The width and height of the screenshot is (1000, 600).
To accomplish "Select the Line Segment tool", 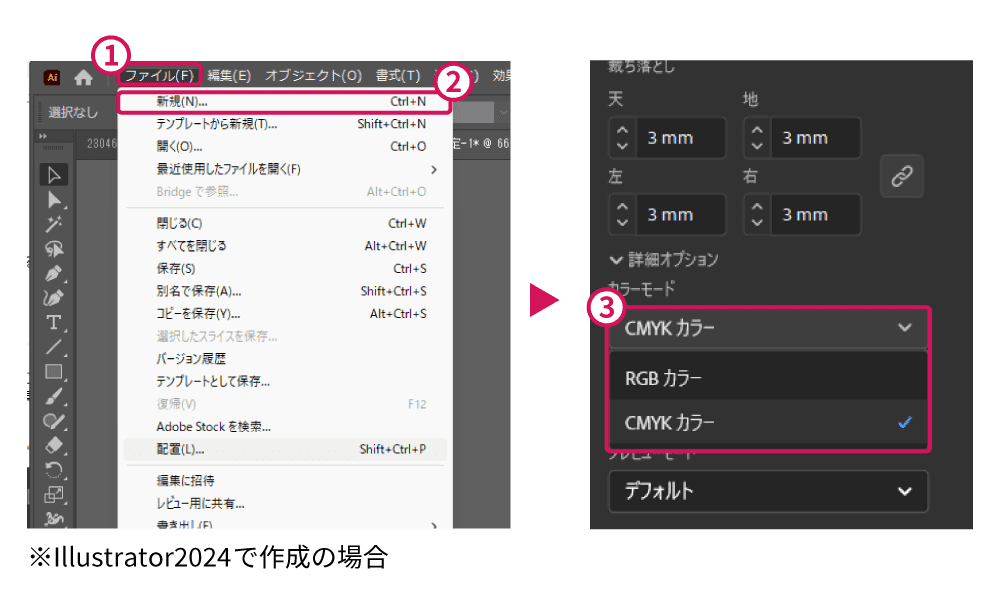I will click(x=54, y=347).
